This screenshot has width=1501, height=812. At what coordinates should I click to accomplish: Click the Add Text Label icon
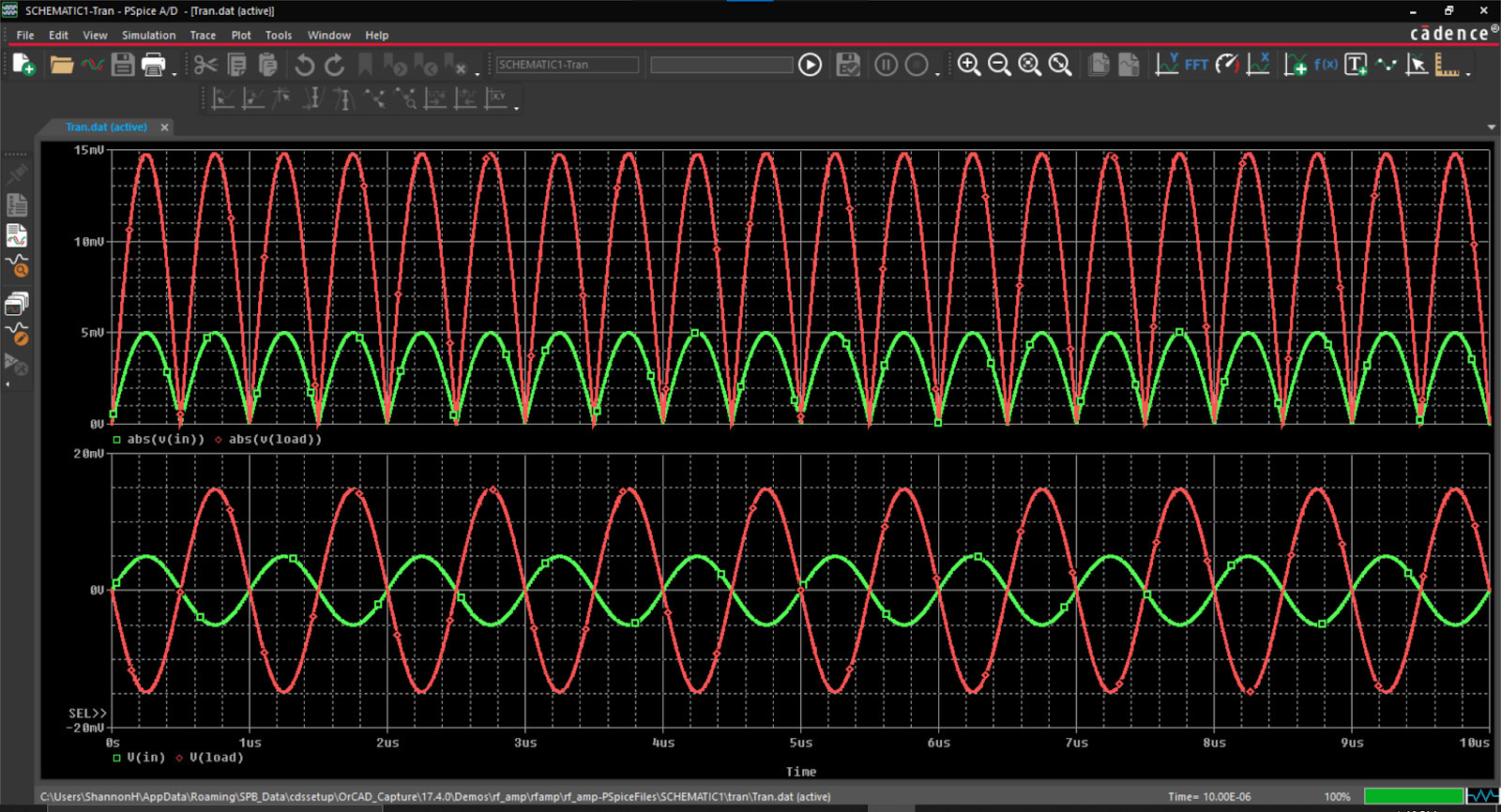[x=1356, y=65]
